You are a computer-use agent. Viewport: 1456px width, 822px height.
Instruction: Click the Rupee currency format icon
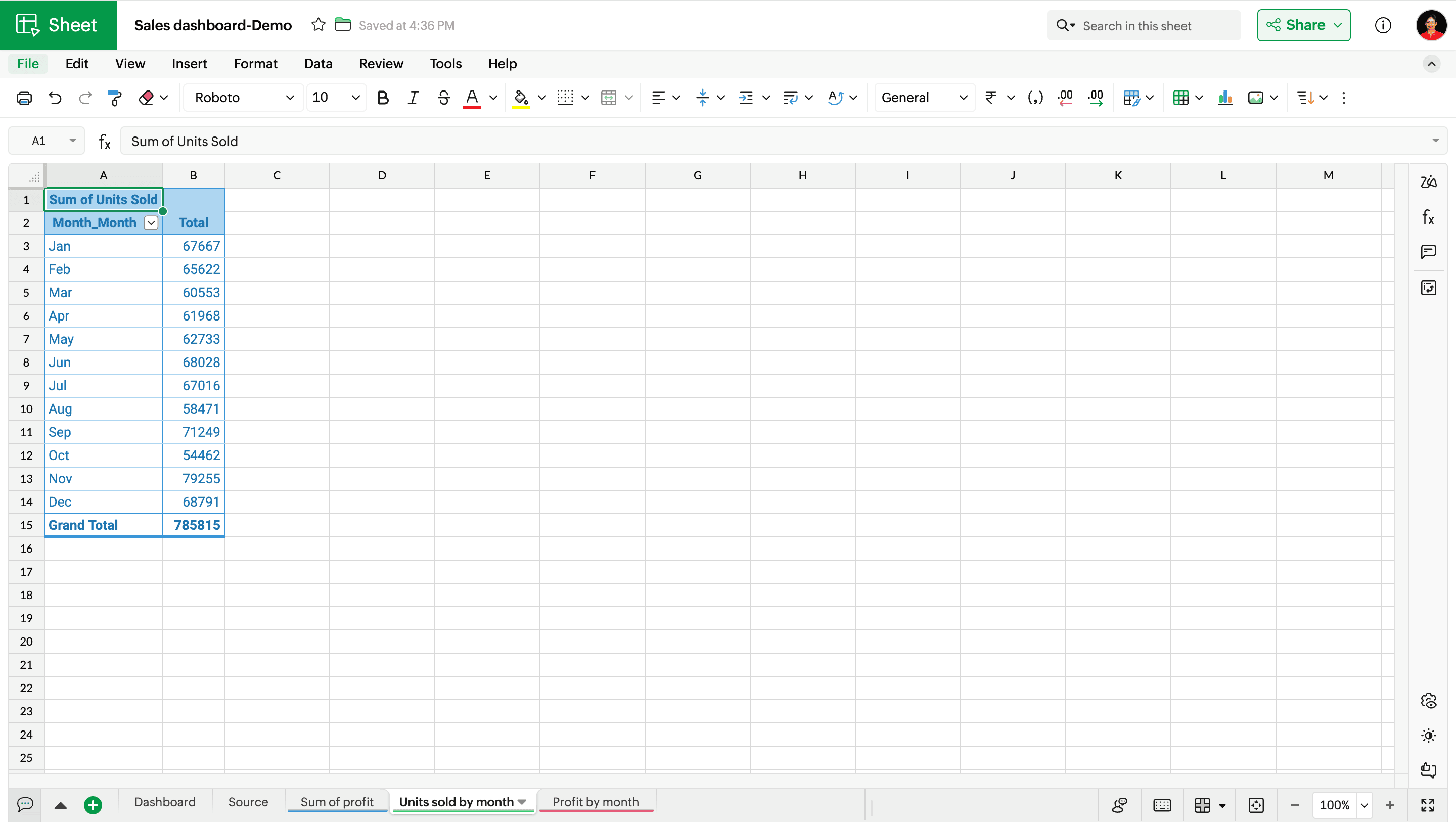coord(990,98)
